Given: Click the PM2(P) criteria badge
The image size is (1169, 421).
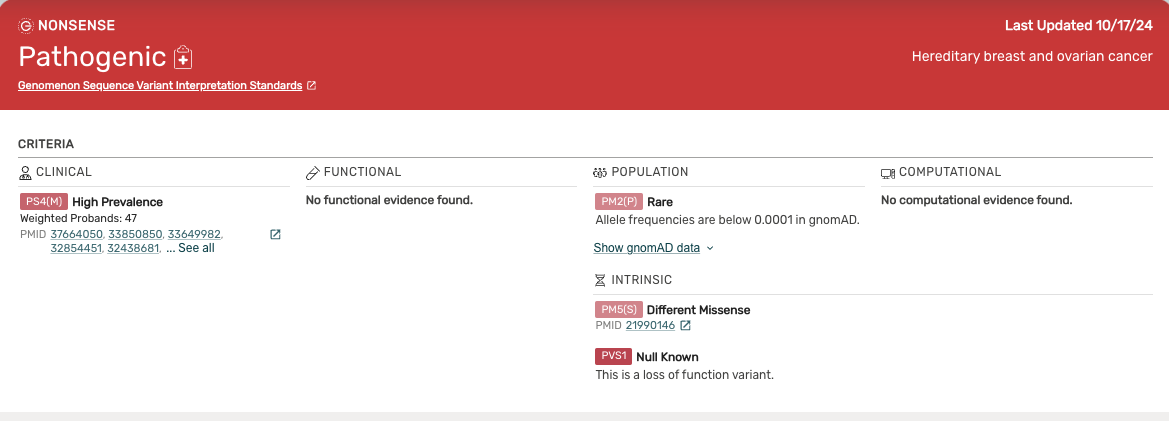Looking at the screenshot, I should point(619,201).
